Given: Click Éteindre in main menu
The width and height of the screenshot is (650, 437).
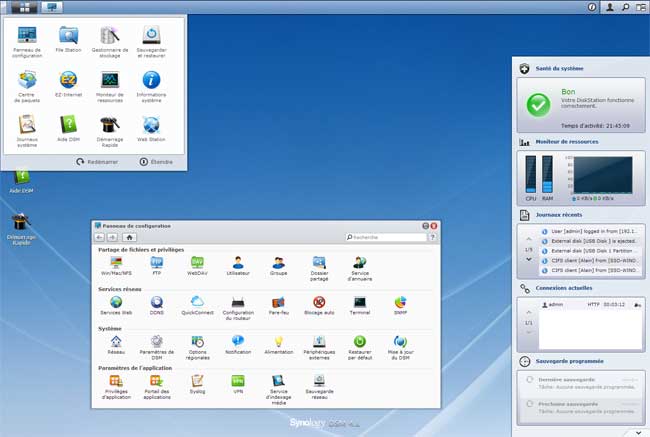Looking at the screenshot, I should coord(156,162).
